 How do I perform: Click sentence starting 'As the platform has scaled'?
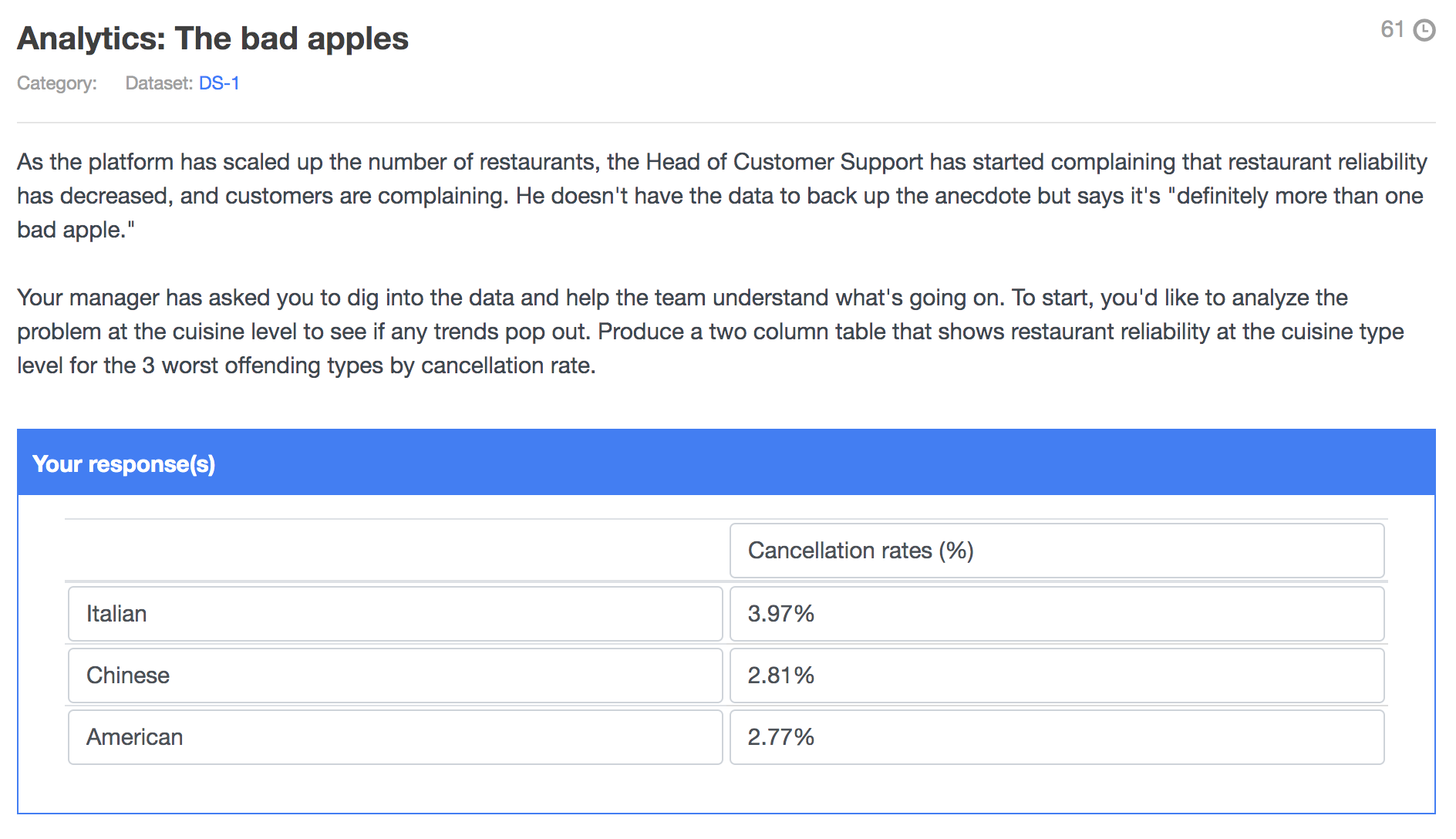point(722,179)
